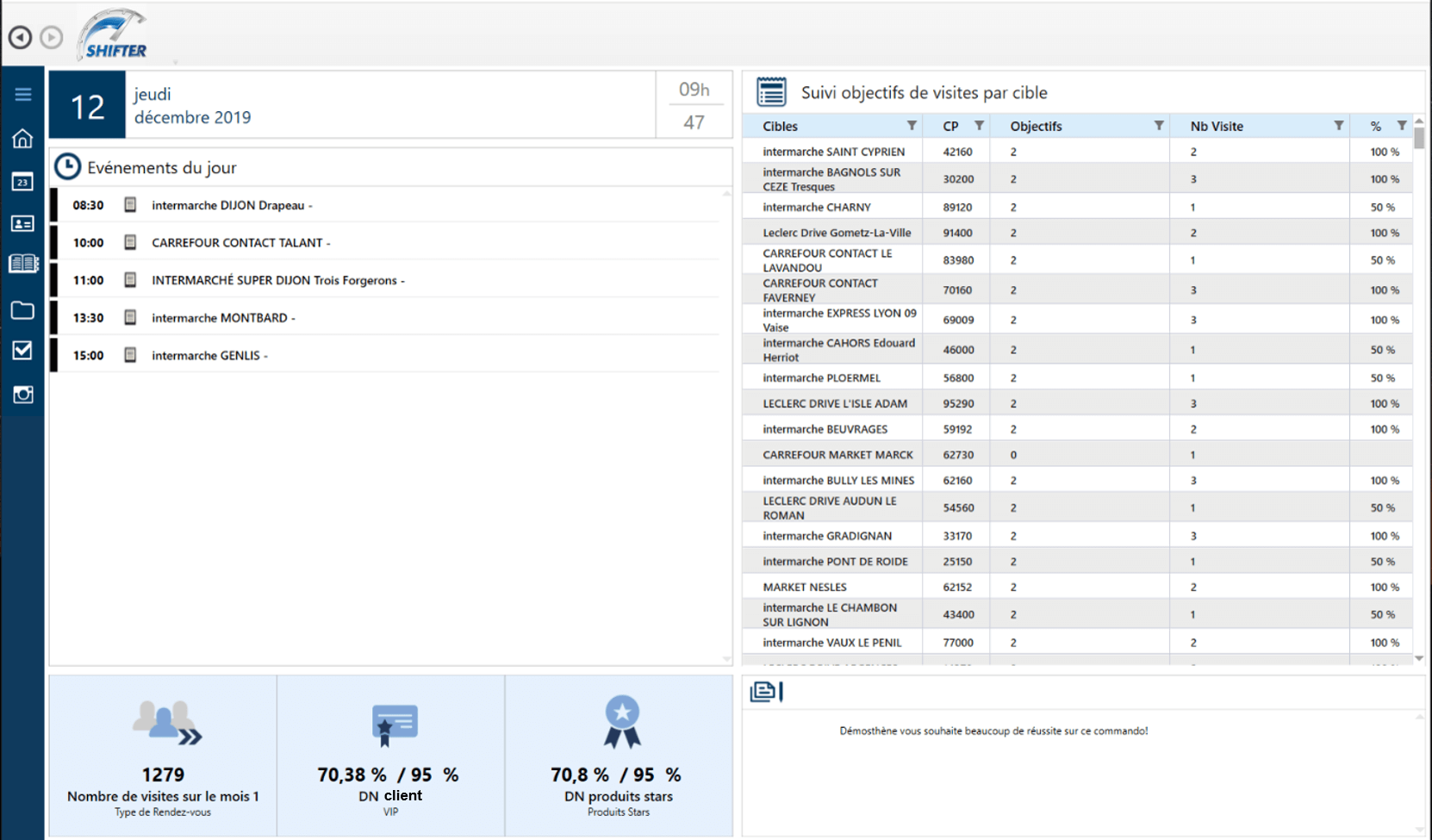1432x840 pixels.
Task: Click document icon for CARREFOUR CONTACT TALANT event
Action: point(130,242)
